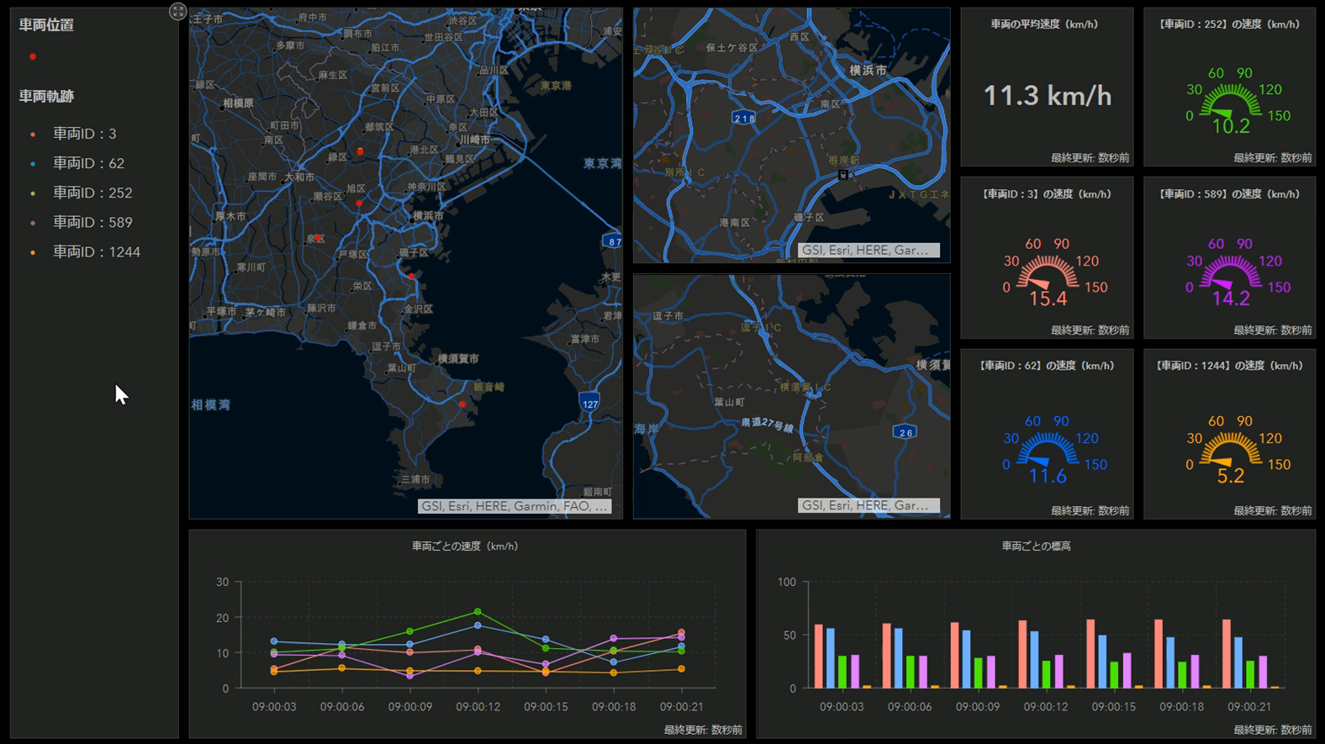Screen dimensions: 1325x744
Task: Click the route 218 shield on the Yokohama map
Action: coord(743,118)
